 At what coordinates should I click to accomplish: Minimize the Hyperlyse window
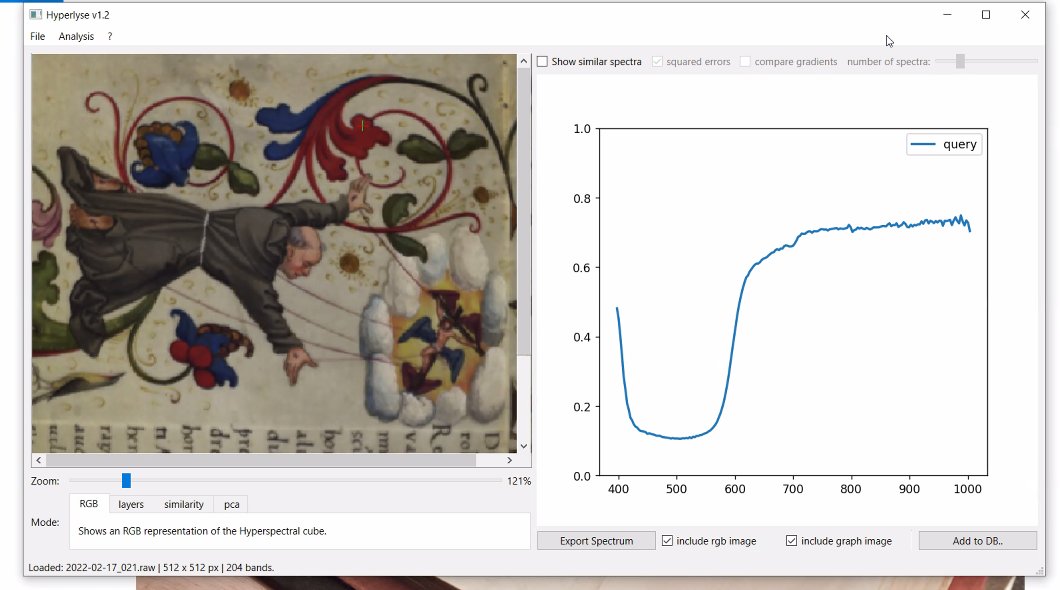(947, 14)
